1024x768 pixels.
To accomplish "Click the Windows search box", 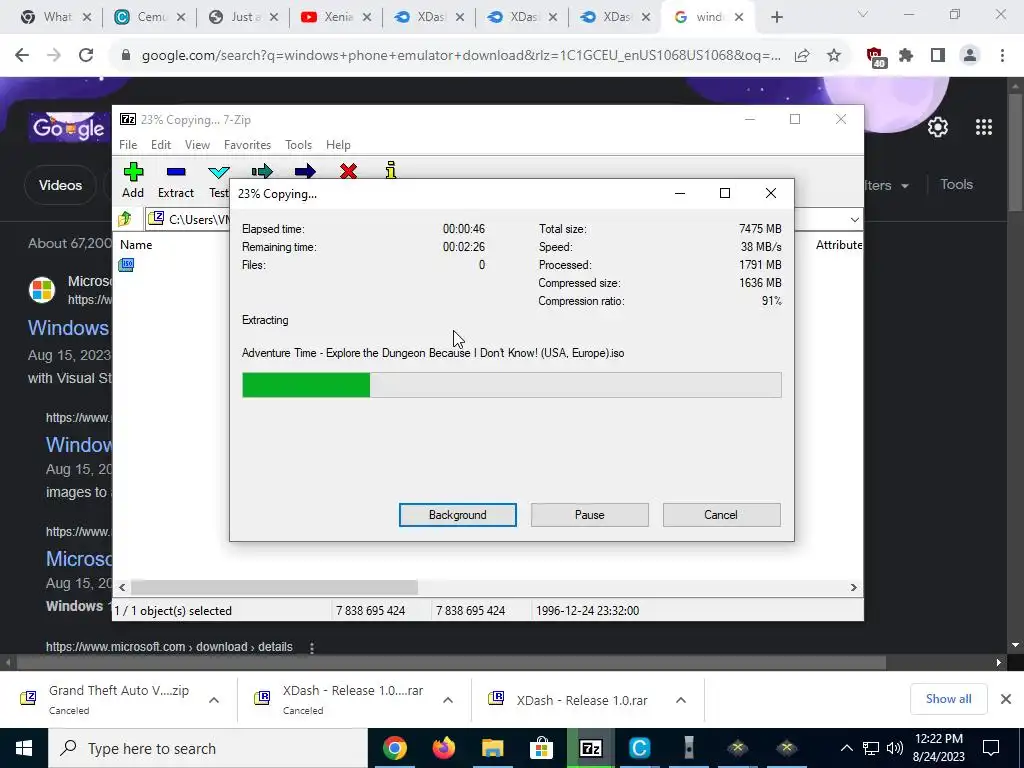I will [208, 748].
